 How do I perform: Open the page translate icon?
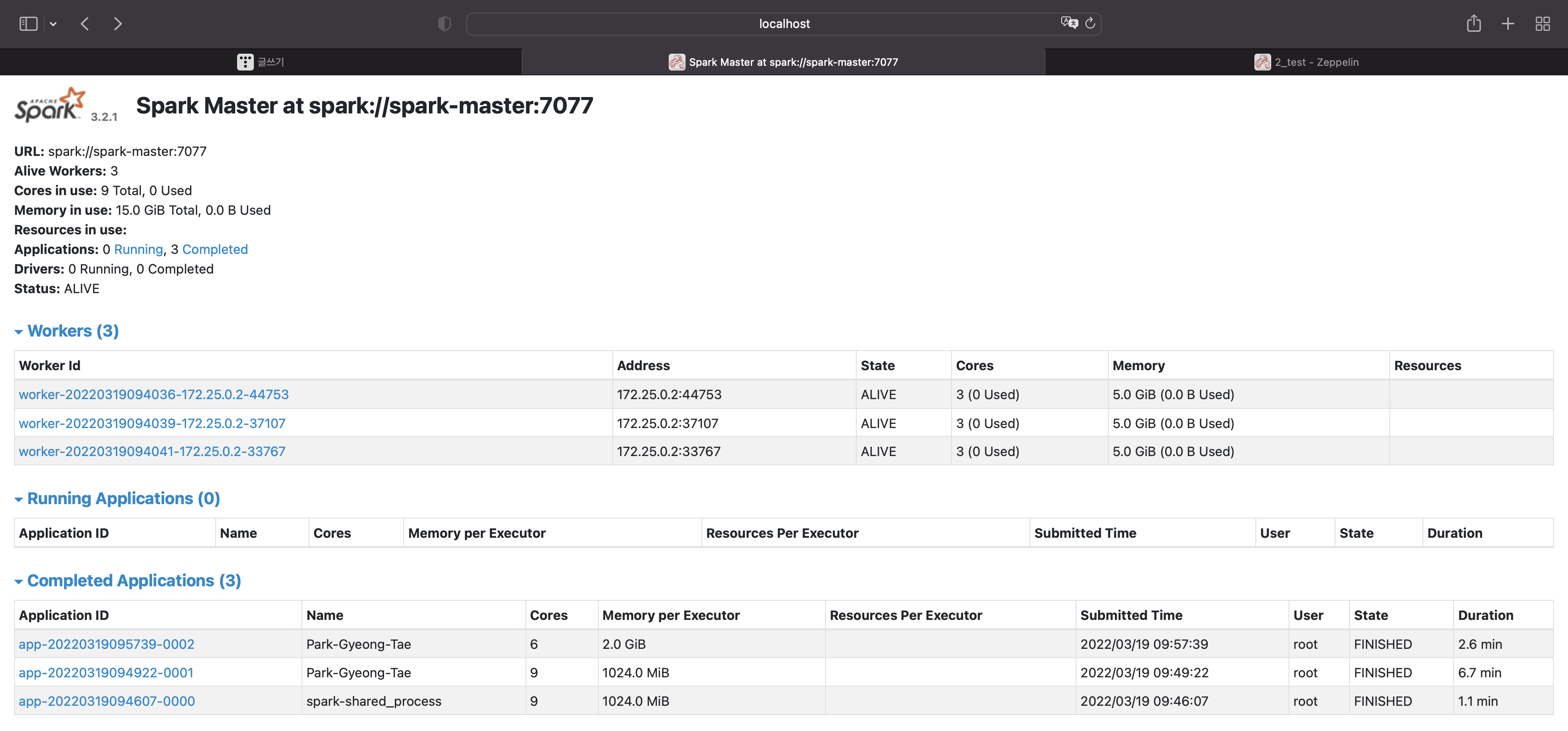point(1069,23)
